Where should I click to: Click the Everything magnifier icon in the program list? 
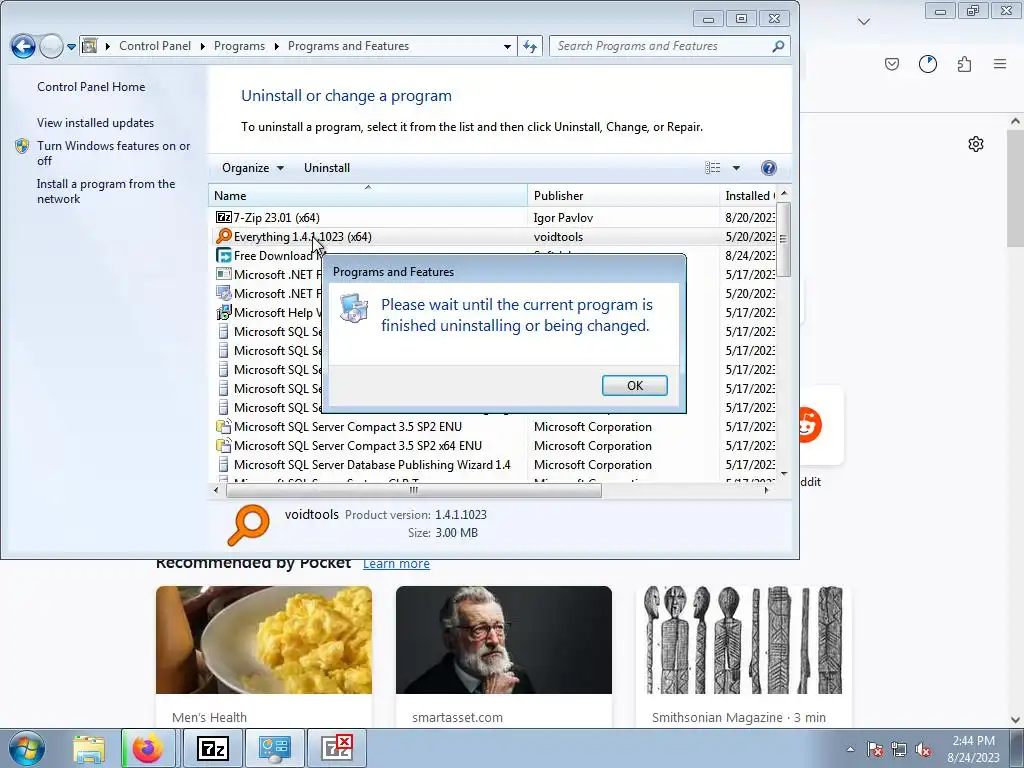(x=223, y=236)
